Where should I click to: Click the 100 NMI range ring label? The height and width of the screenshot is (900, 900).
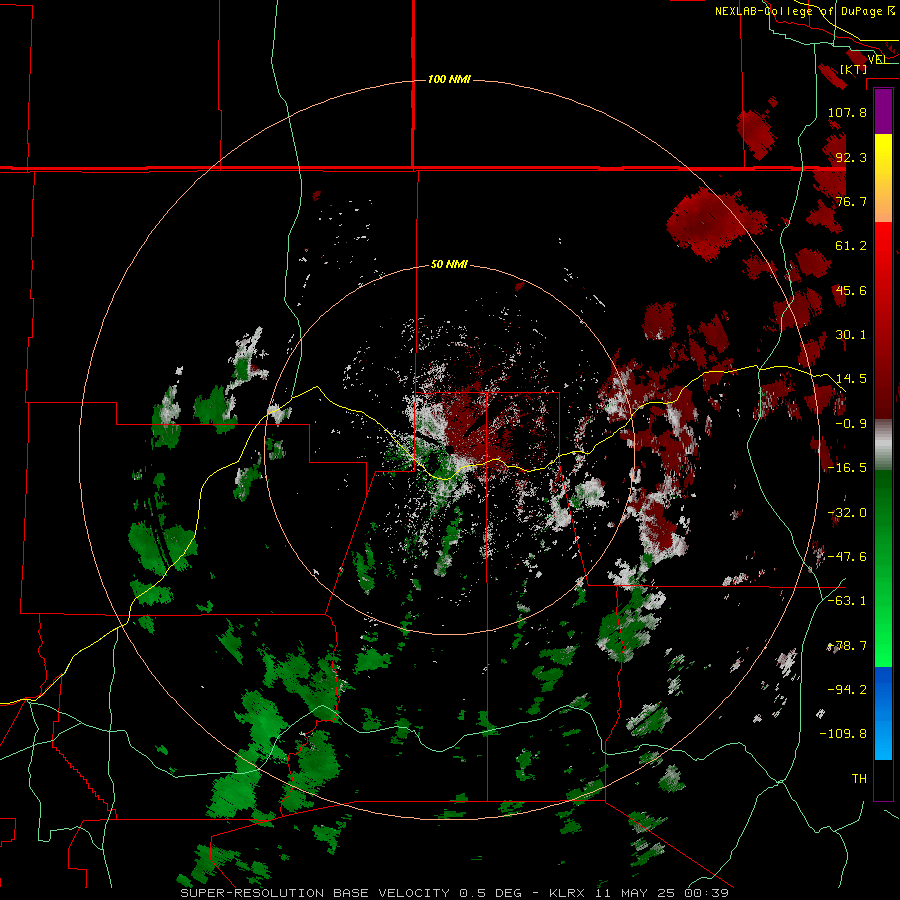[x=449, y=79]
